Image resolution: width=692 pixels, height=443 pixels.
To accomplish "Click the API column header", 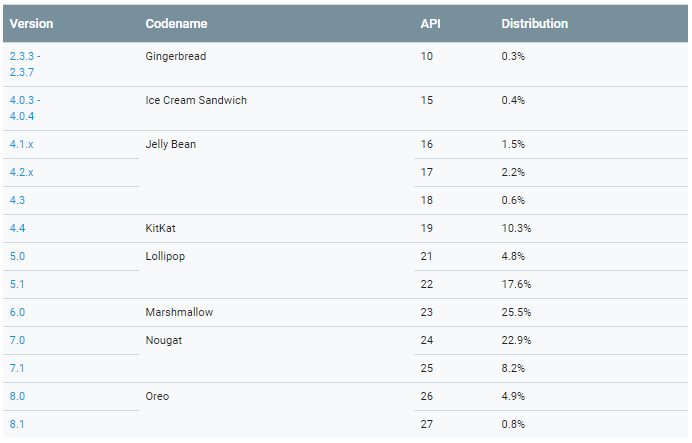I will click(x=431, y=24).
